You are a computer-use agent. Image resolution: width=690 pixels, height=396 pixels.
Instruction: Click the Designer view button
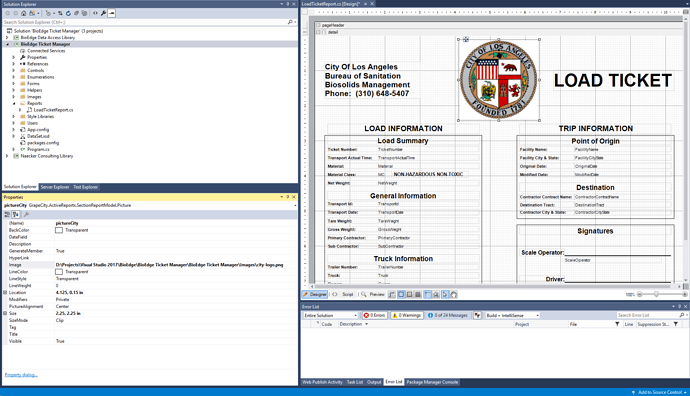click(x=315, y=294)
